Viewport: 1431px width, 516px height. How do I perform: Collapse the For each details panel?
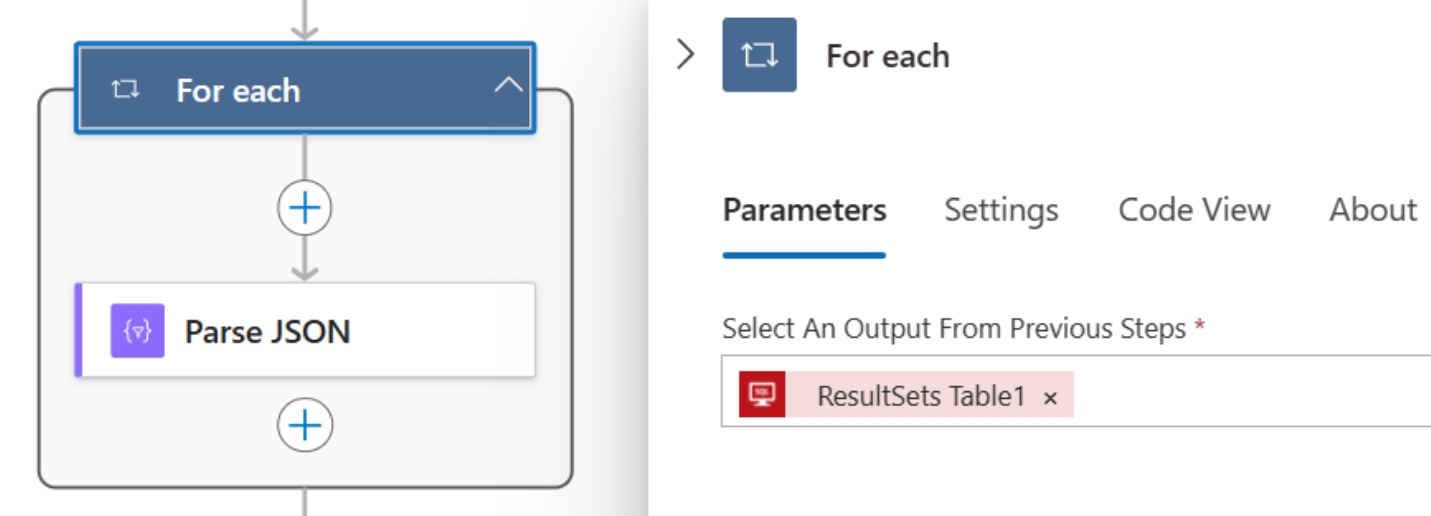coord(685,54)
